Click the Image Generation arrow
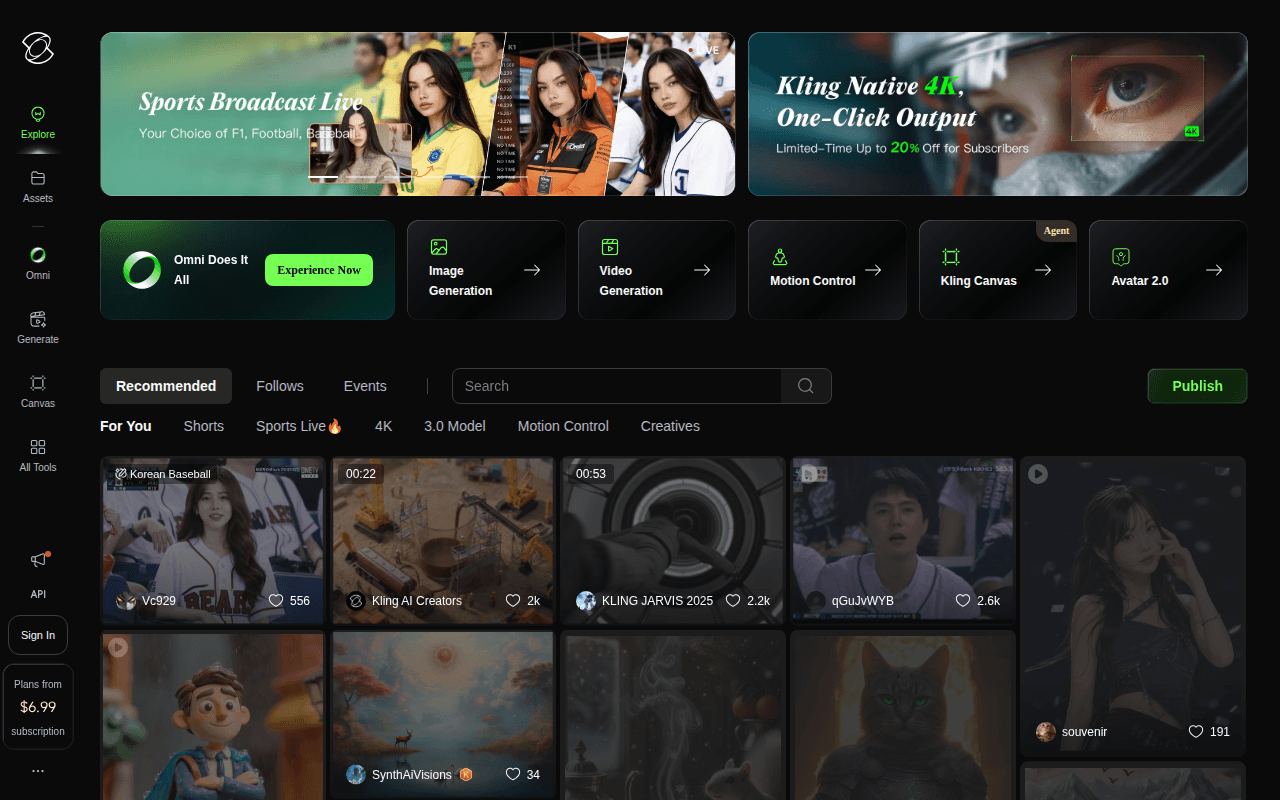The height and width of the screenshot is (800, 1280). pyautogui.click(x=532, y=270)
